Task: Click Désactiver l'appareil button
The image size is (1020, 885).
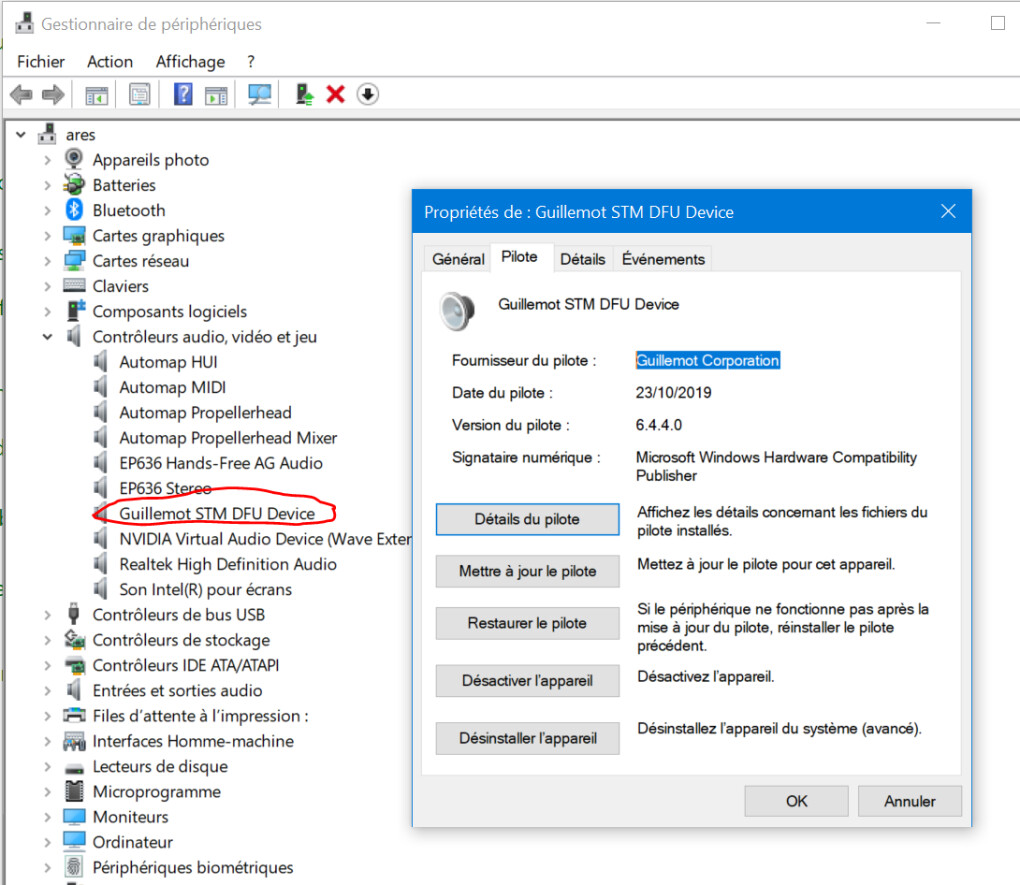Action: pos(527,681)
